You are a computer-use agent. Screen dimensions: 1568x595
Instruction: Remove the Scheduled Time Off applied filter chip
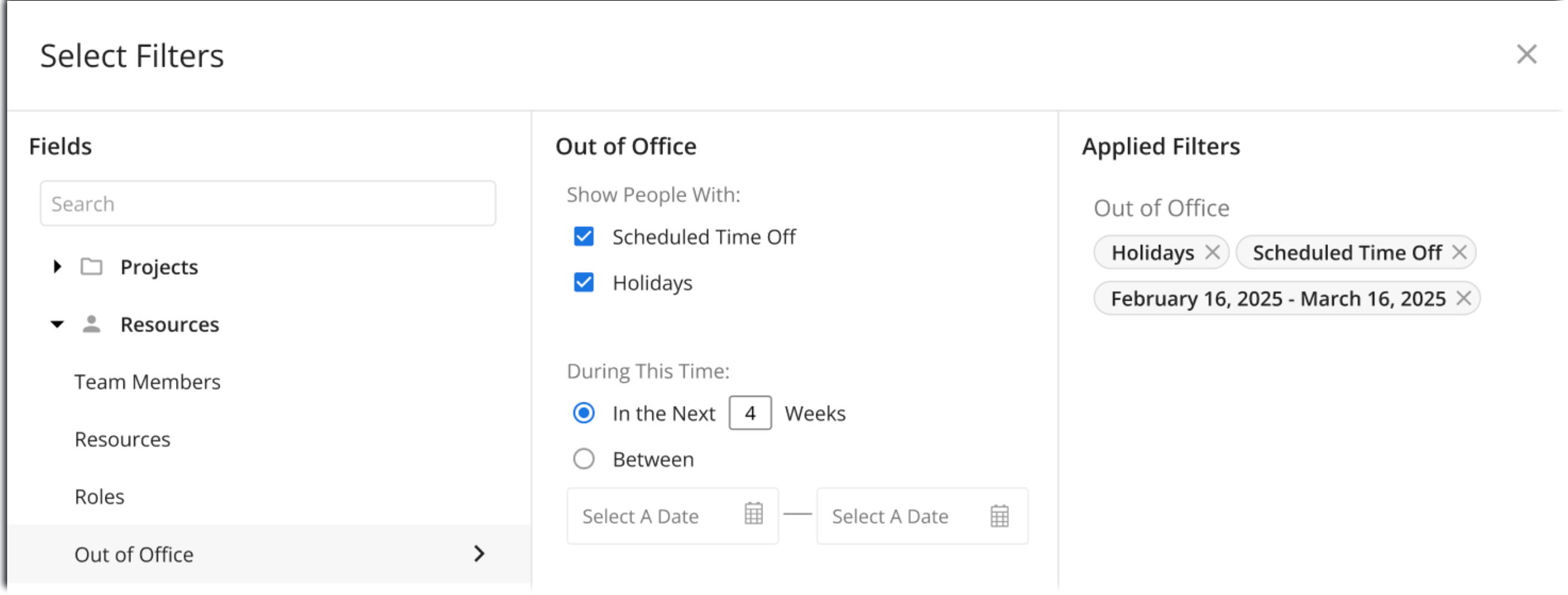(1460, 252)
